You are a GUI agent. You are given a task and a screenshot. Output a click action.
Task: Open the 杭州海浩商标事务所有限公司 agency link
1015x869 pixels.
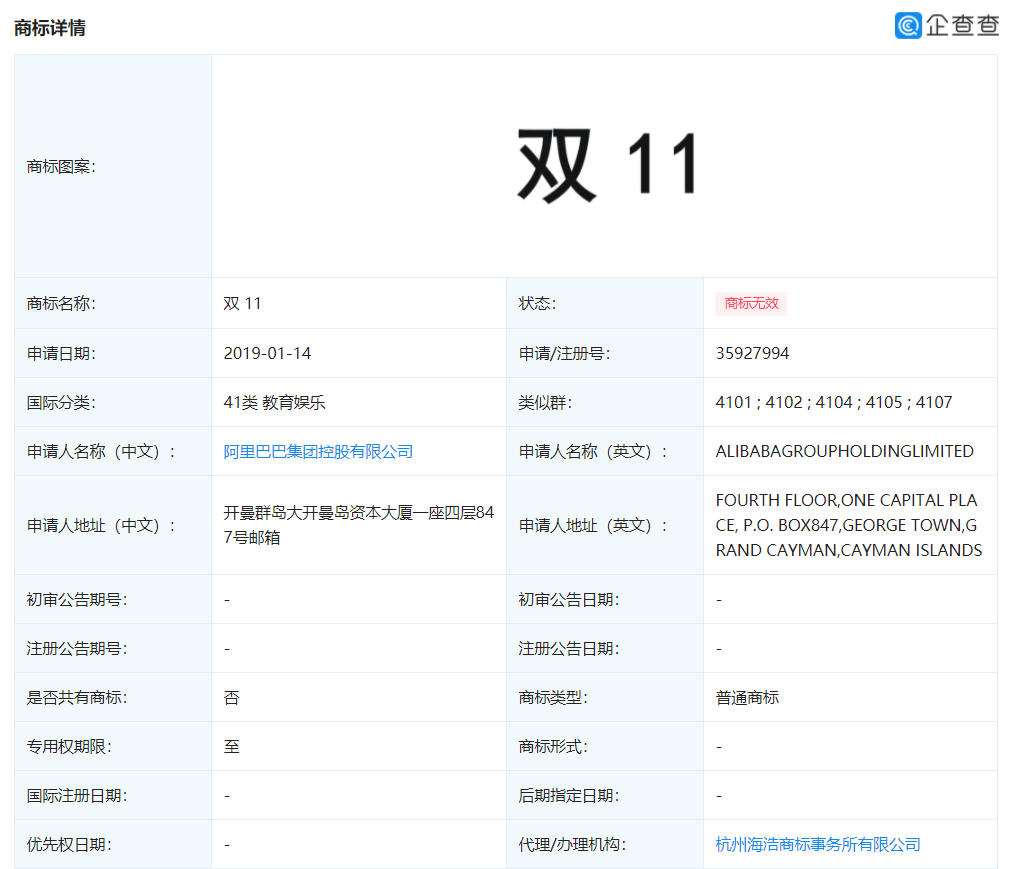click(x=818, y=845)
